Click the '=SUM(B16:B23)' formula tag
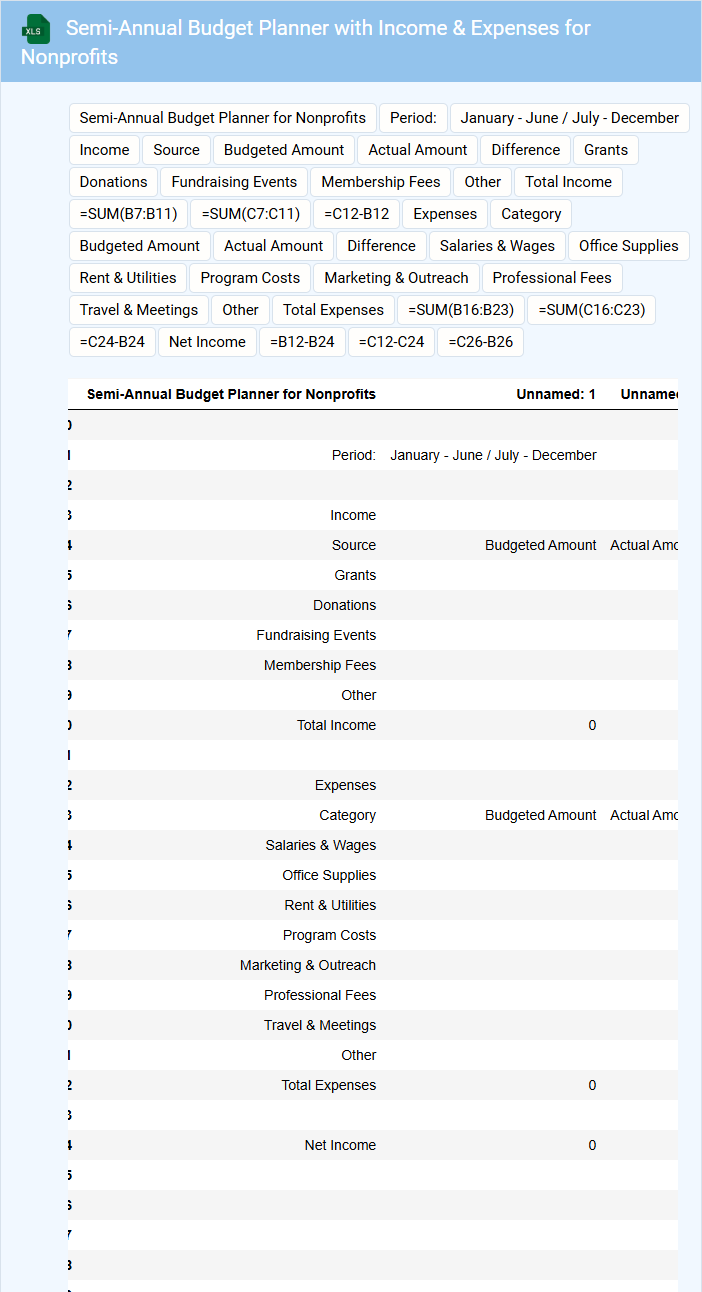Screen dimensions: 702x1292 461,310
